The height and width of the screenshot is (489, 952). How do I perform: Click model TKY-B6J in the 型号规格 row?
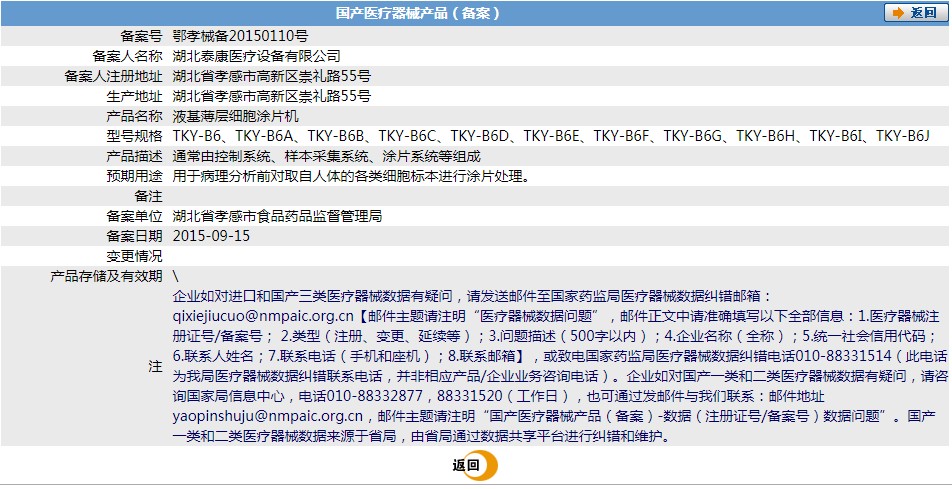pyautogui.click(x=903, y=136)
